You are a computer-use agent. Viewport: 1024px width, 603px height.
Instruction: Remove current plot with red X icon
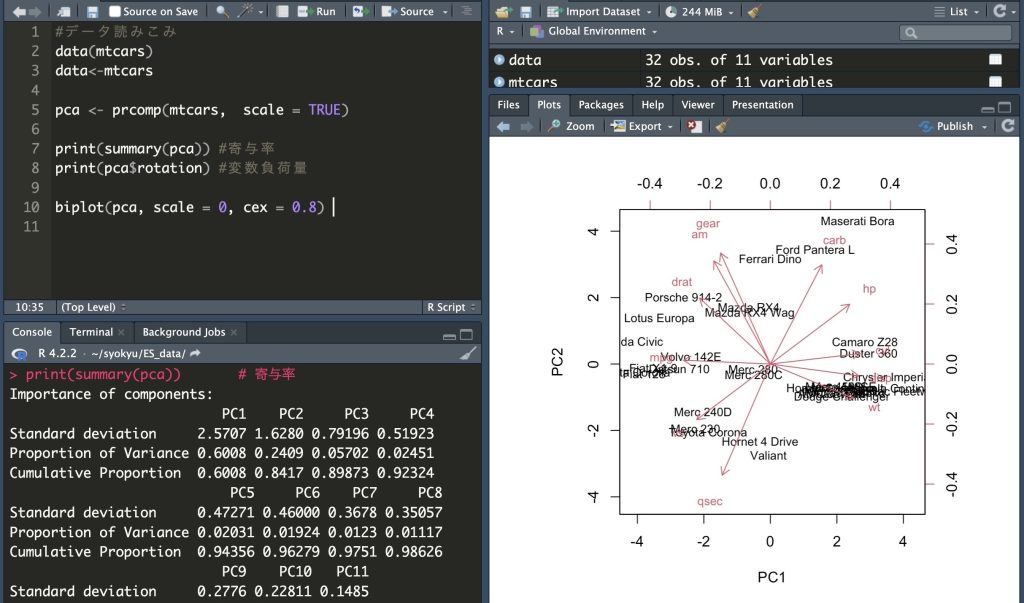coord(694,126)
